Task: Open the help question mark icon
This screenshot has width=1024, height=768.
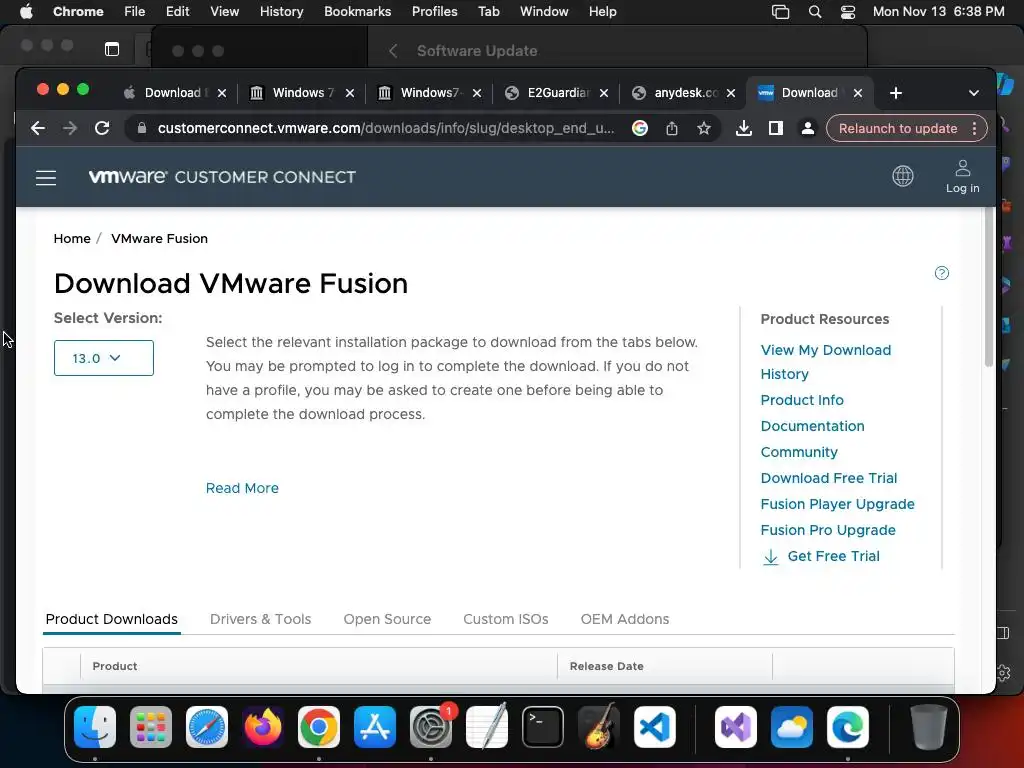Action: (x=942, y=273)
